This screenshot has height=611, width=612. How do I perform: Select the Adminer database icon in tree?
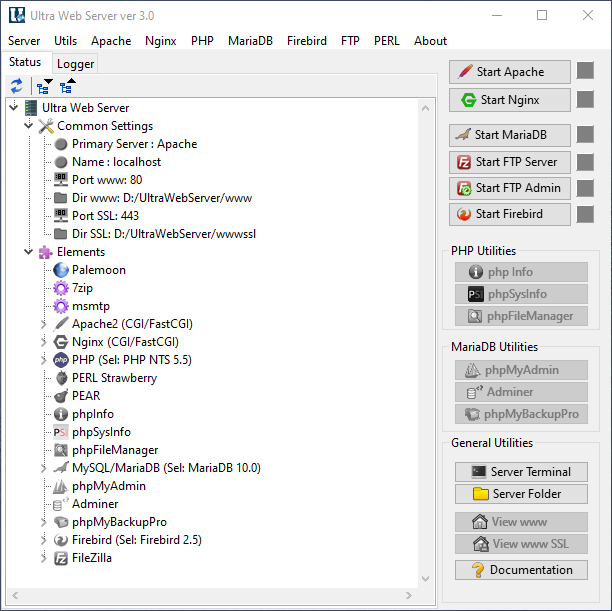60,504
